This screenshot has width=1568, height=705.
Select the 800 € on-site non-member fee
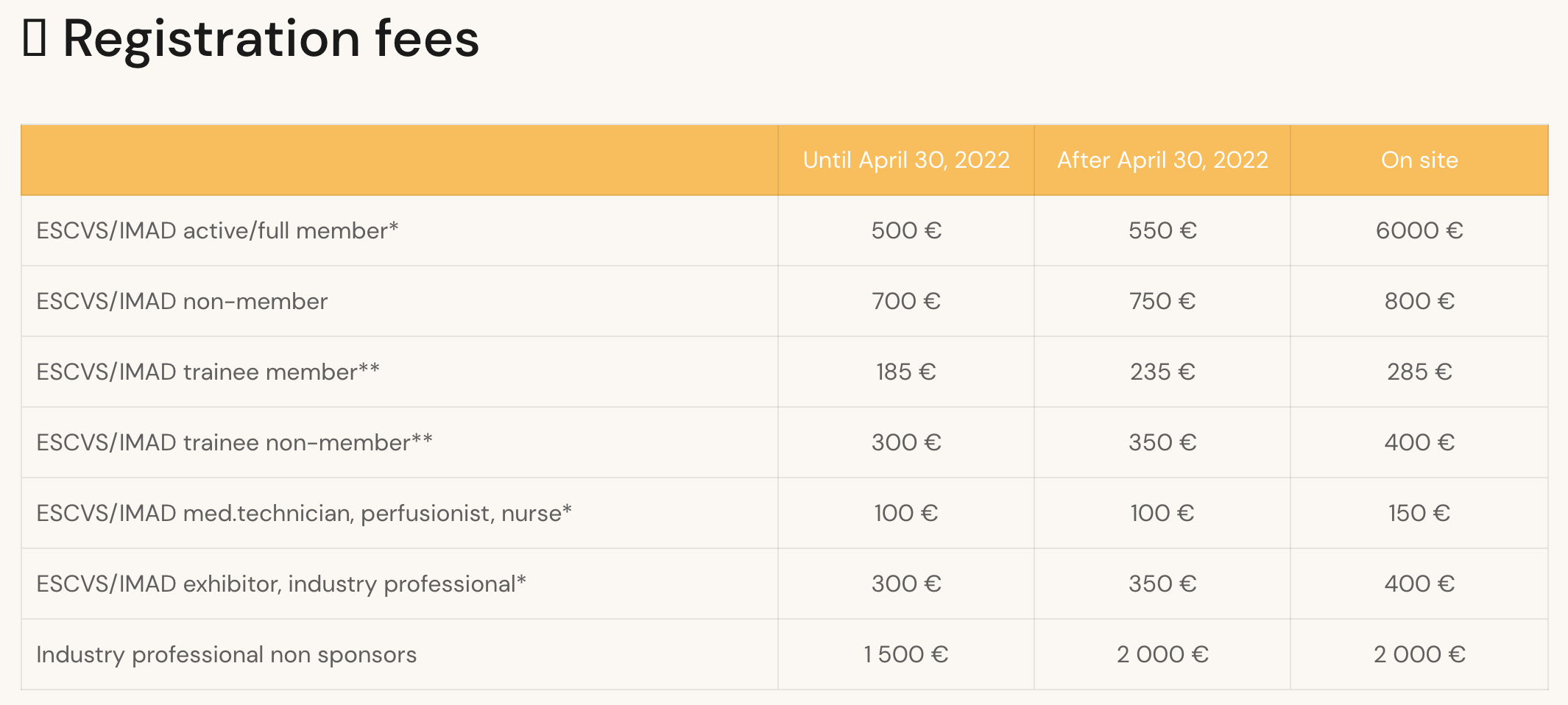pyautogui.click(x=1419, y=301)
